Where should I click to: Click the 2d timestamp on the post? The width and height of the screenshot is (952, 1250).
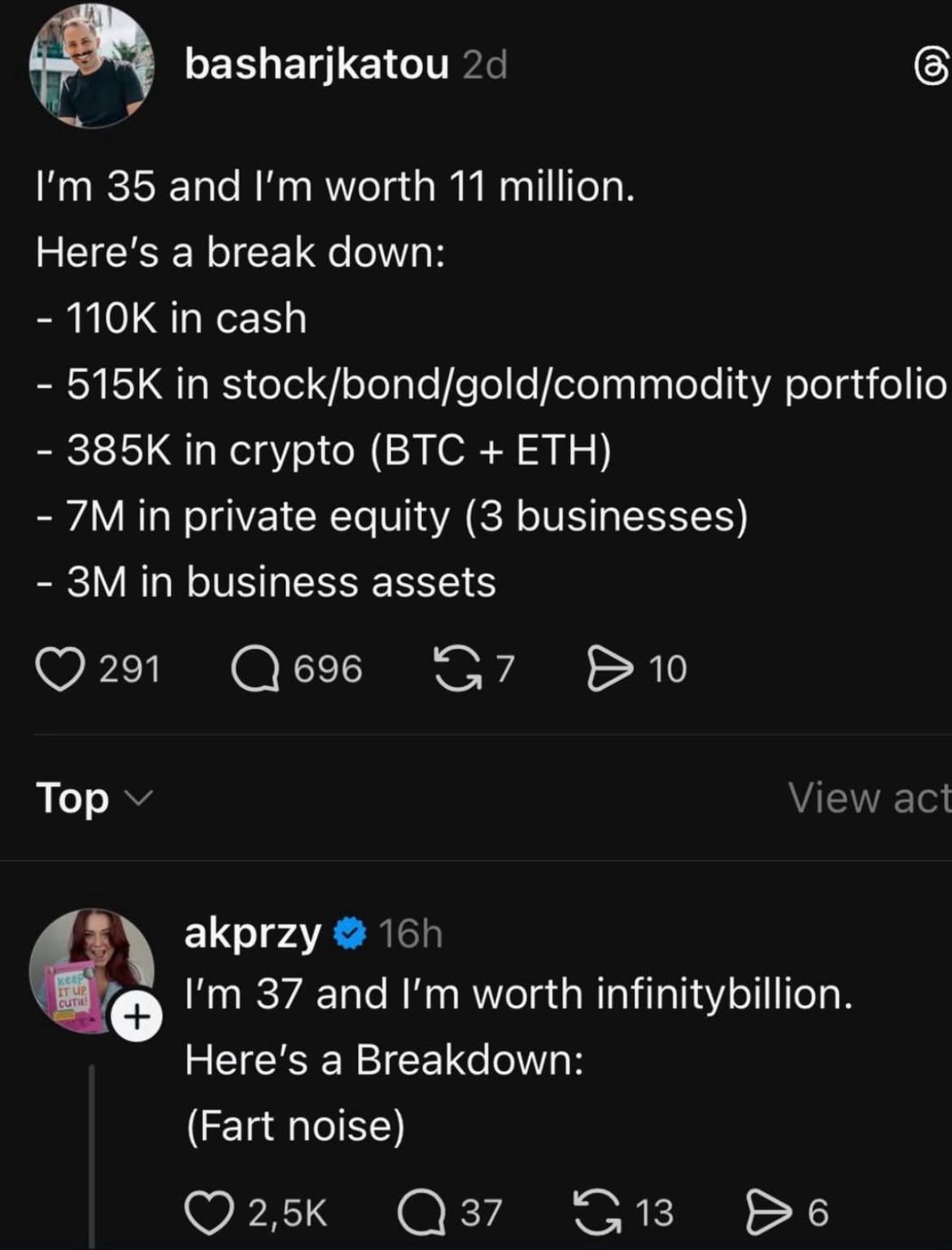pyautogui.click(x=485, y=65)
